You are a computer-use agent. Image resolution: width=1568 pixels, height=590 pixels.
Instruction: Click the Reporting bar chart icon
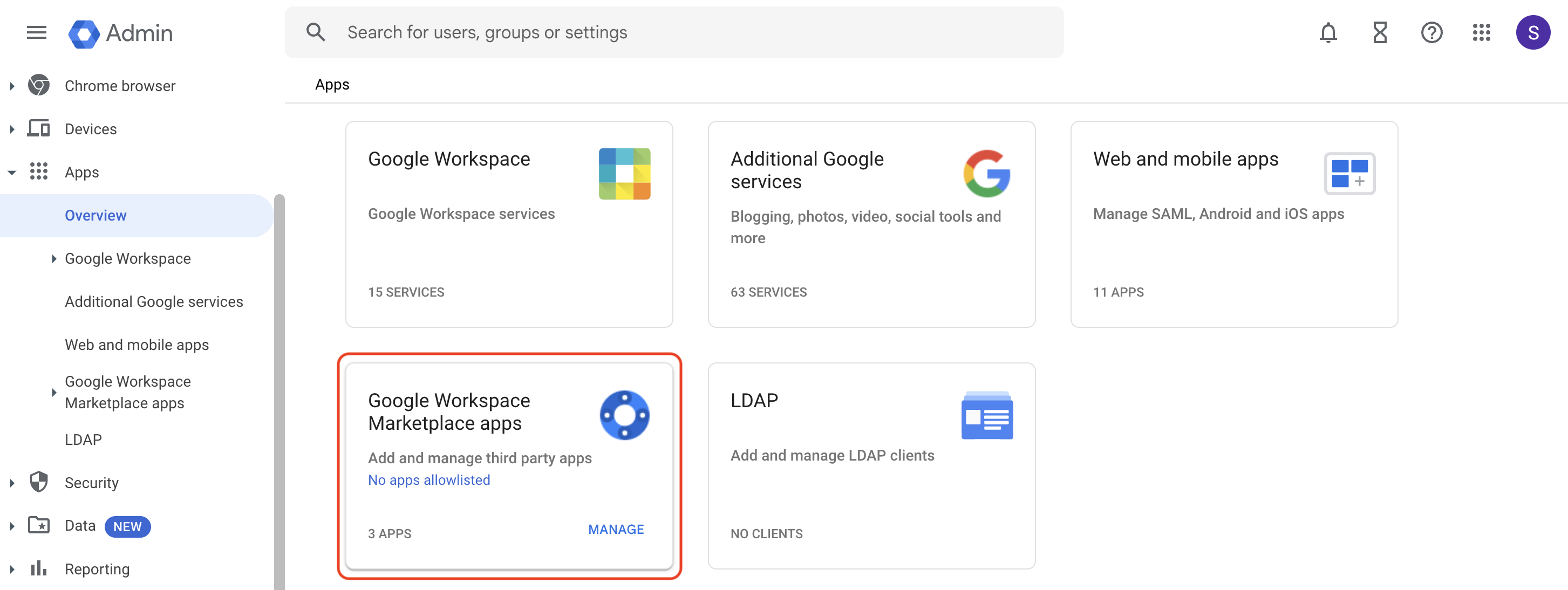tap(38, 568)
